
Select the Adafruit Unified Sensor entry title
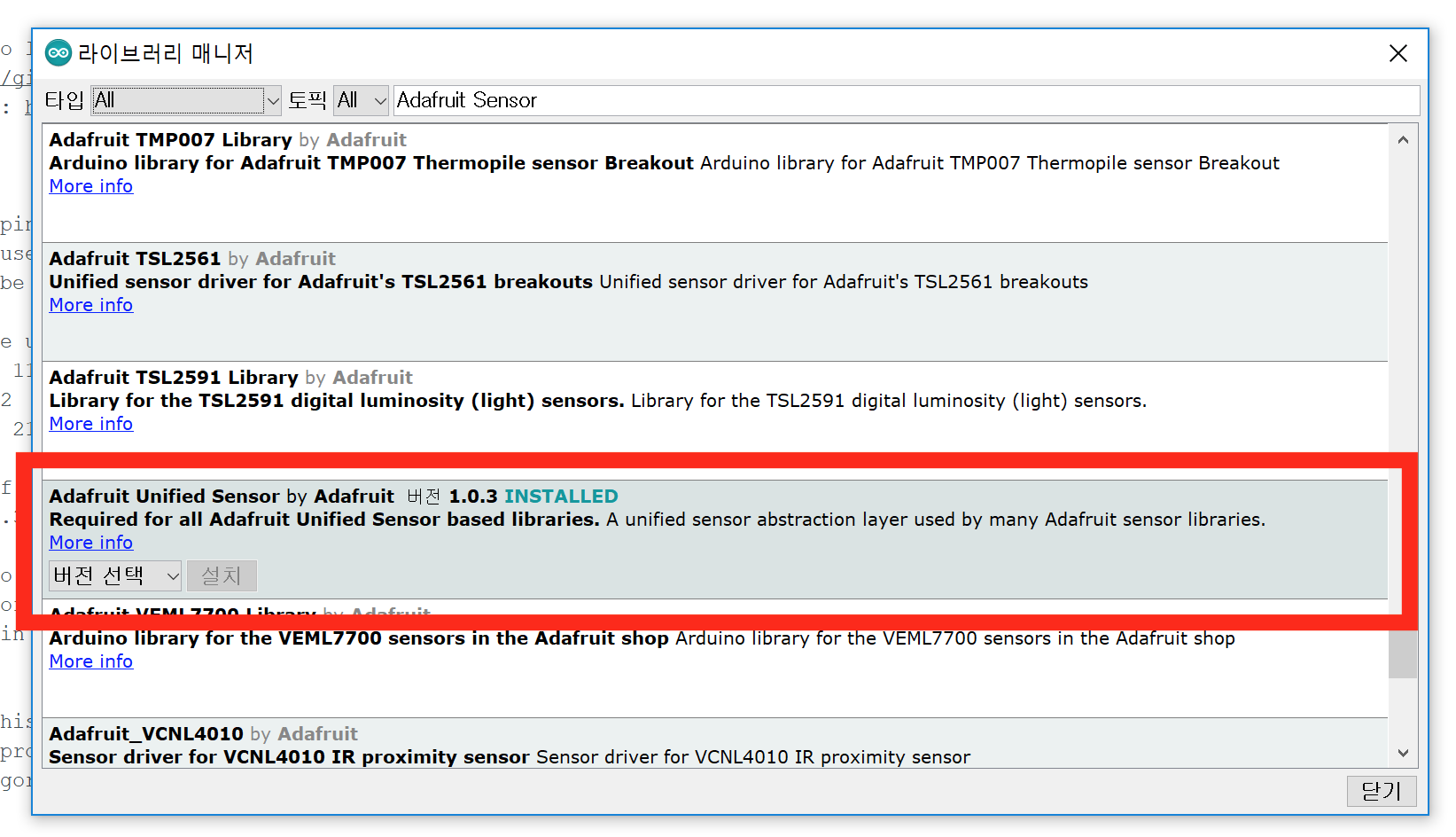pos(165,497)
